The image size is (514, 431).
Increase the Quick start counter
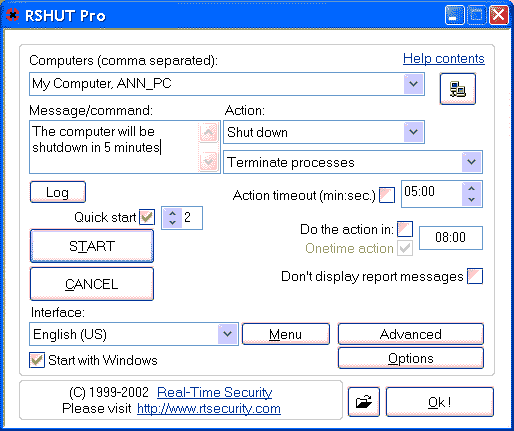172,213
